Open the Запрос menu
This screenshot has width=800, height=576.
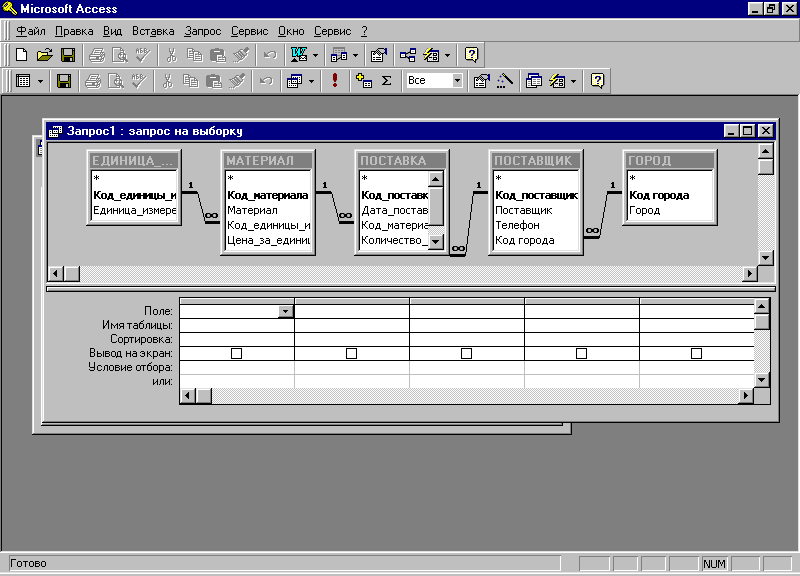(x=203, y=31)
